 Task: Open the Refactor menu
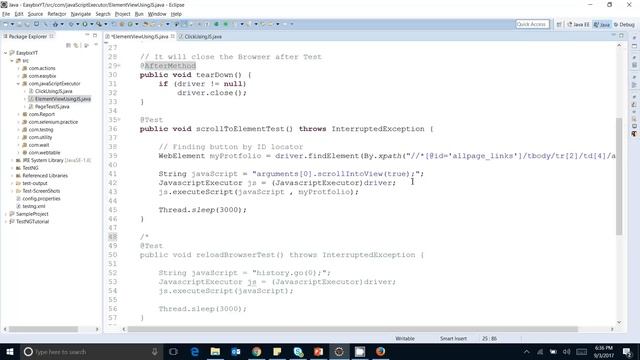[x=57, y=14]
